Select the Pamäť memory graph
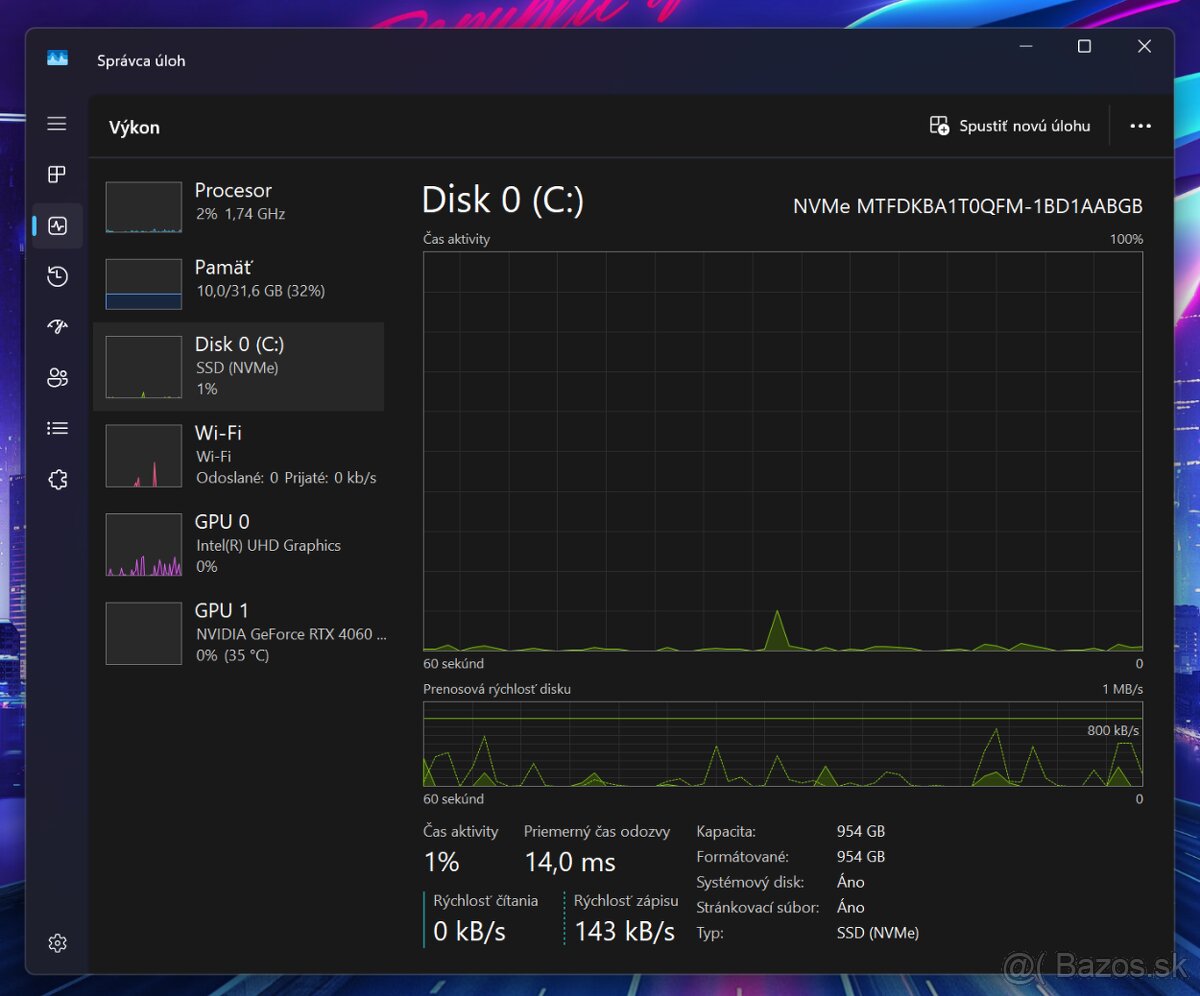The width and height of the screenshot is (1200, 996). pos(240,283)
